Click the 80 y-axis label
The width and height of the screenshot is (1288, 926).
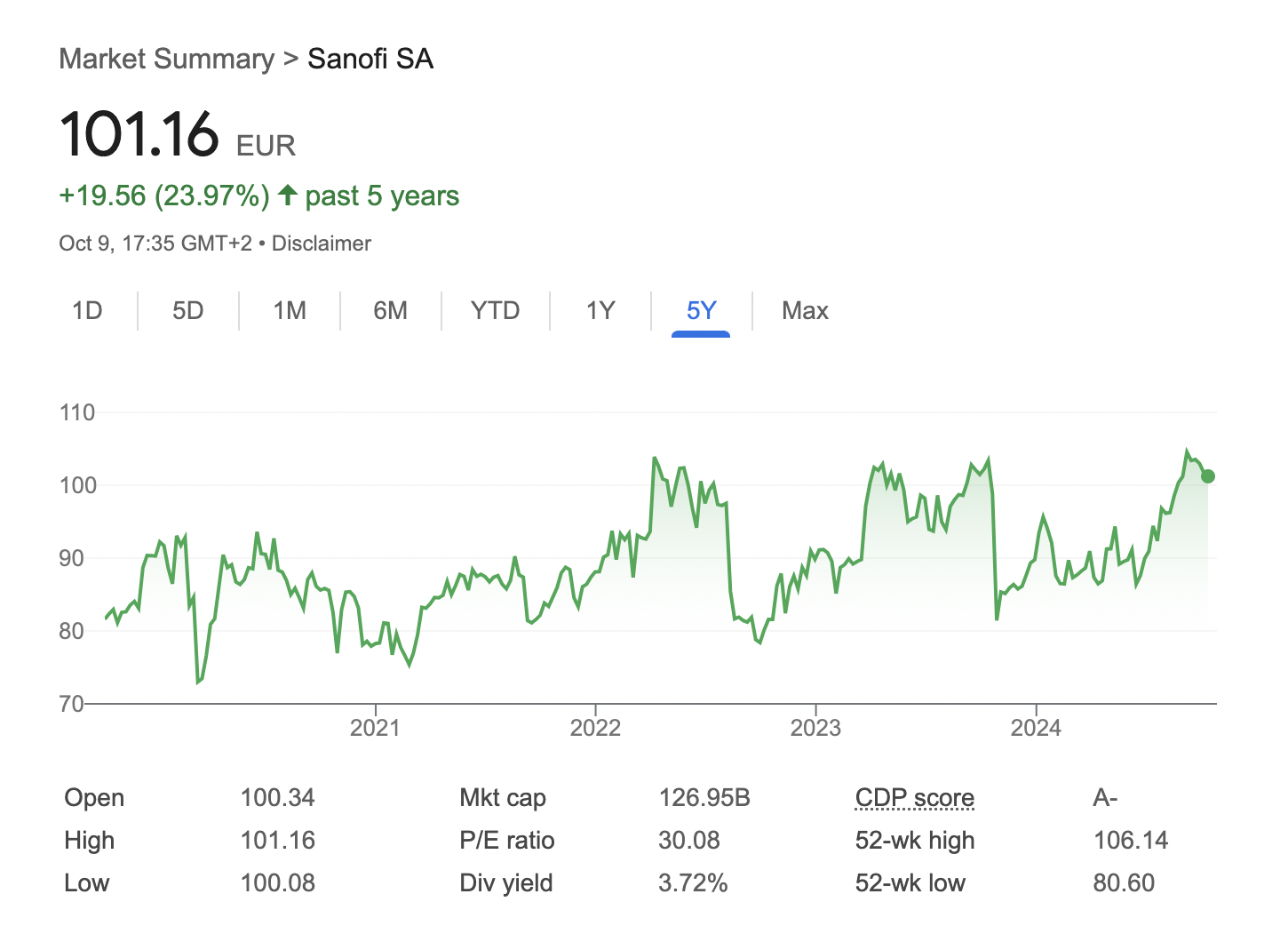click(72, 631)
